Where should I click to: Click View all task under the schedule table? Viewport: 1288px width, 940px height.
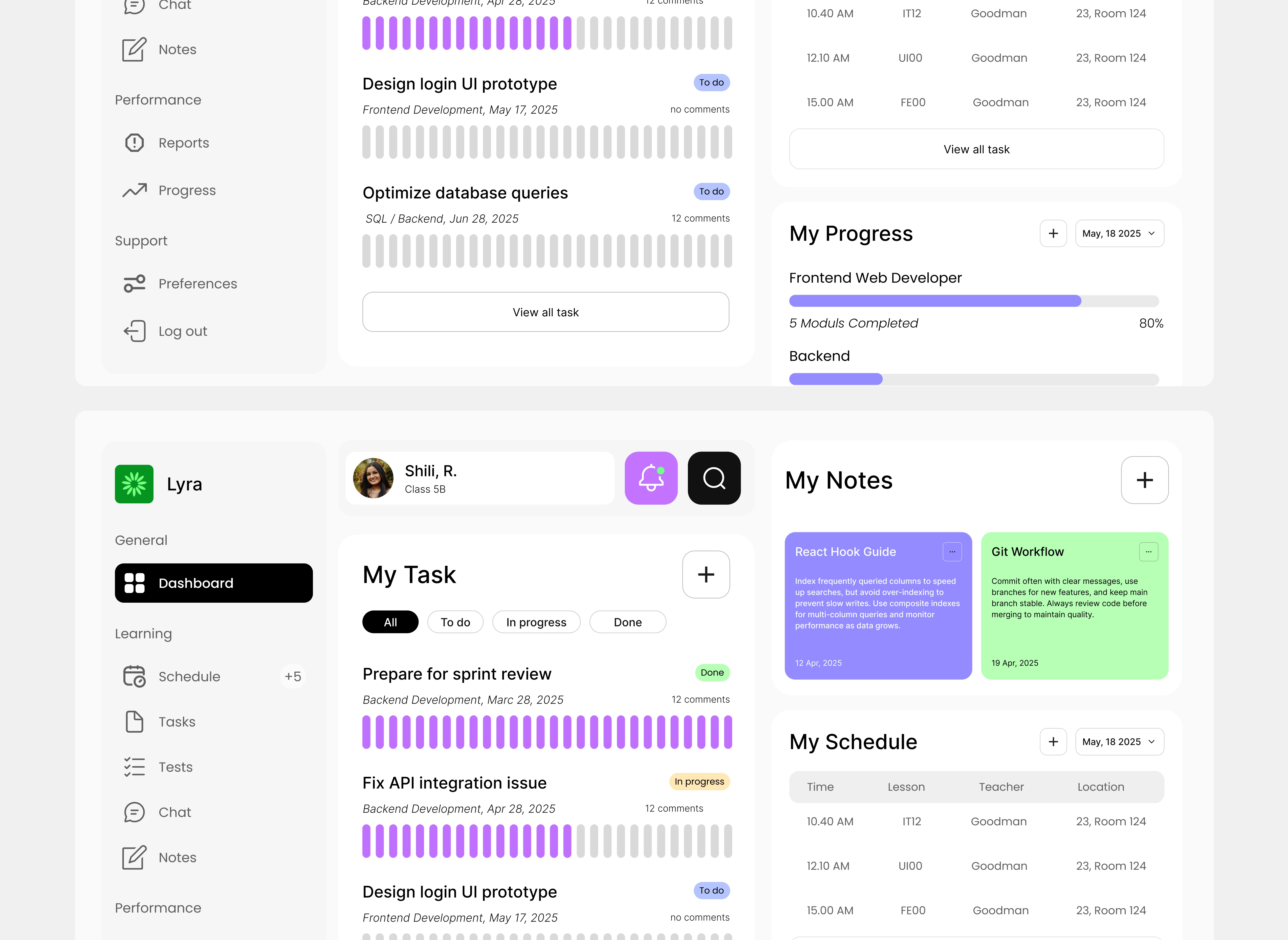pos(976,149)
